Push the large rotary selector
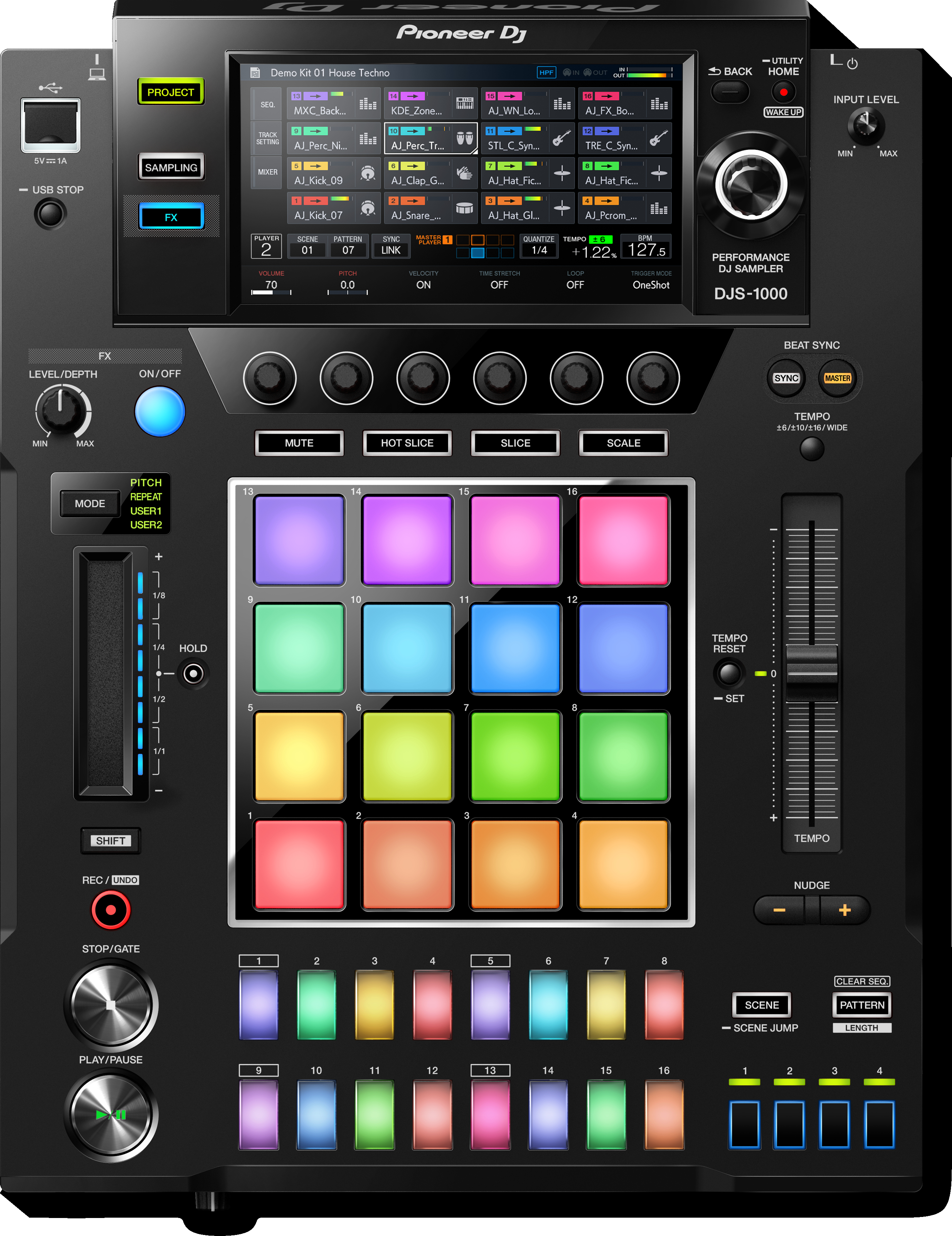 751,184
